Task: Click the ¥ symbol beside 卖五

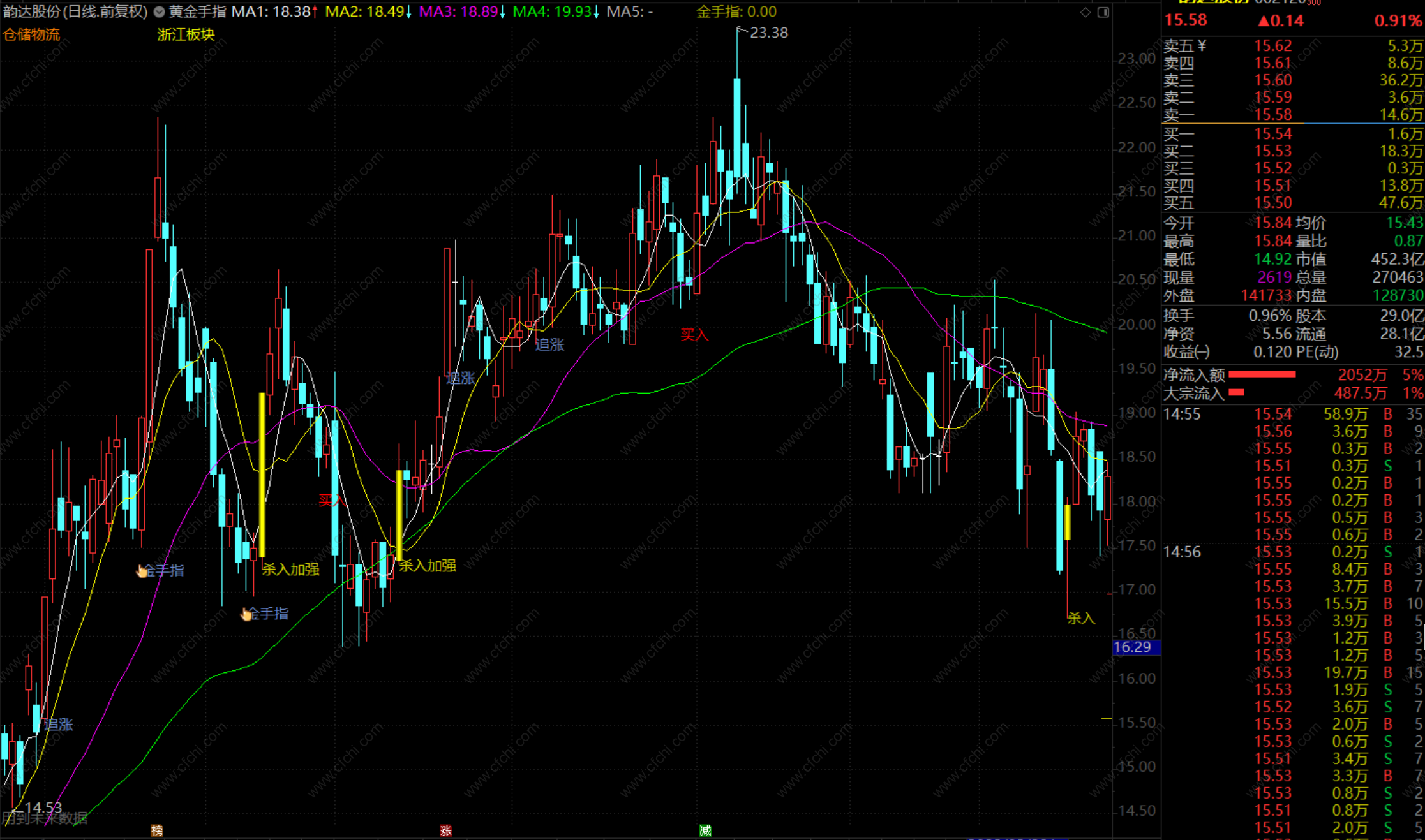Action: pyautogui.click(x=1202, y=45)
